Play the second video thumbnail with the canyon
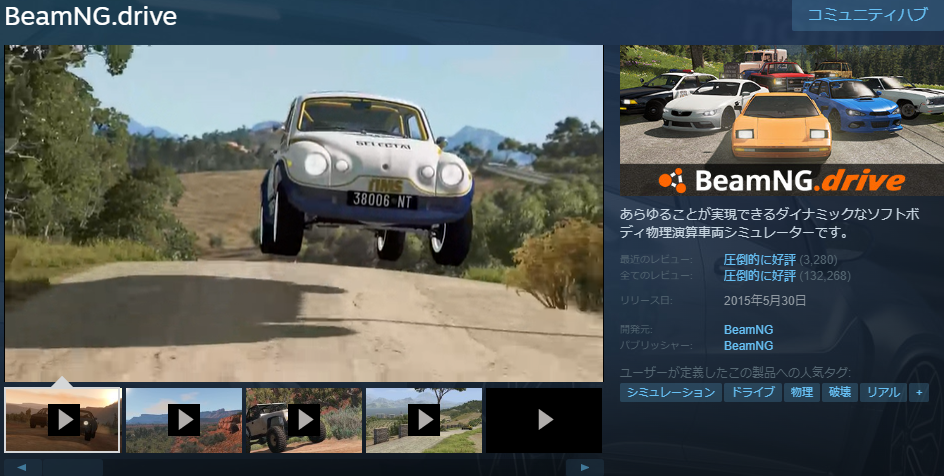Screen dimensions: 944x476 click(184, 420)
